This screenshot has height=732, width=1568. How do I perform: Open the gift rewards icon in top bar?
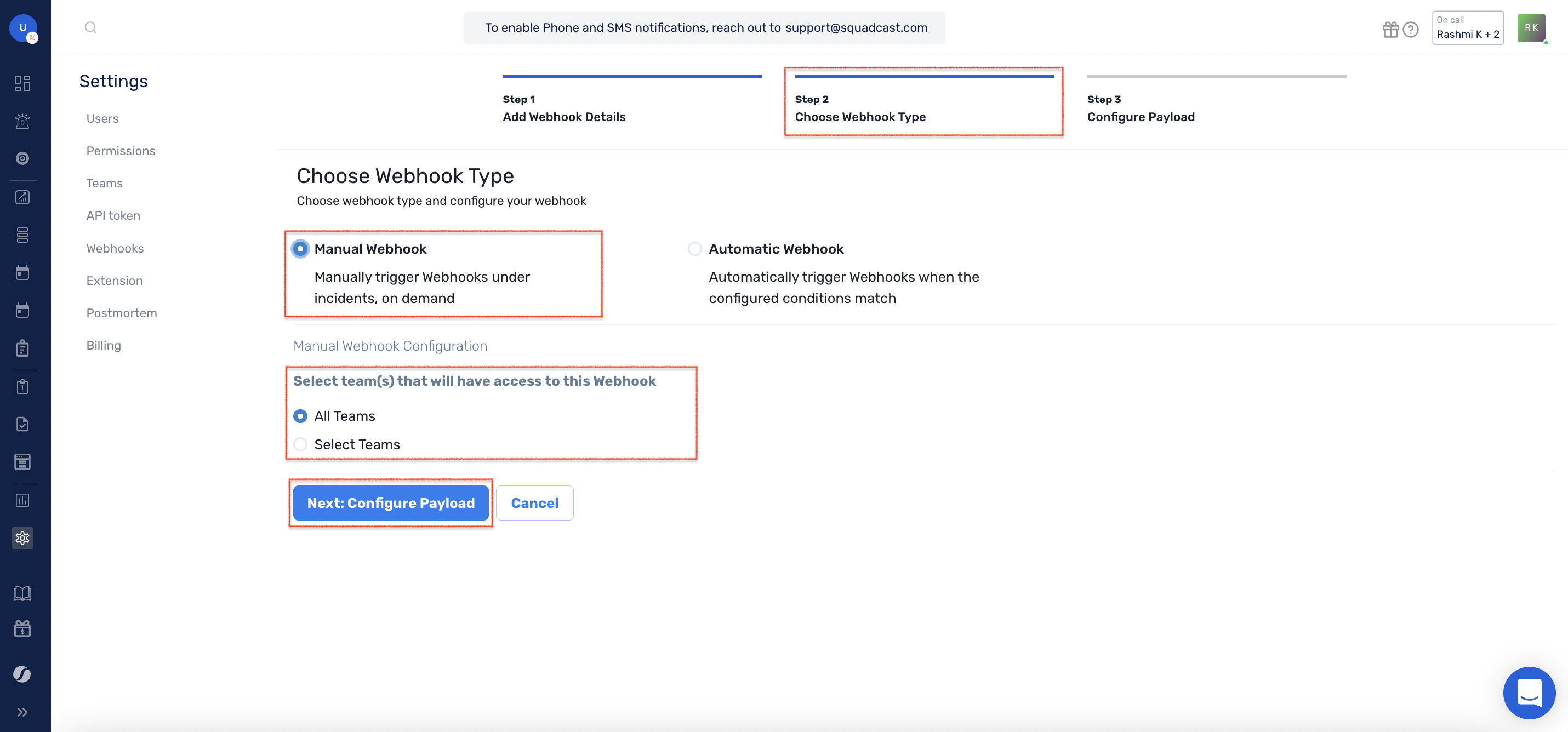tap(1391, 28)
